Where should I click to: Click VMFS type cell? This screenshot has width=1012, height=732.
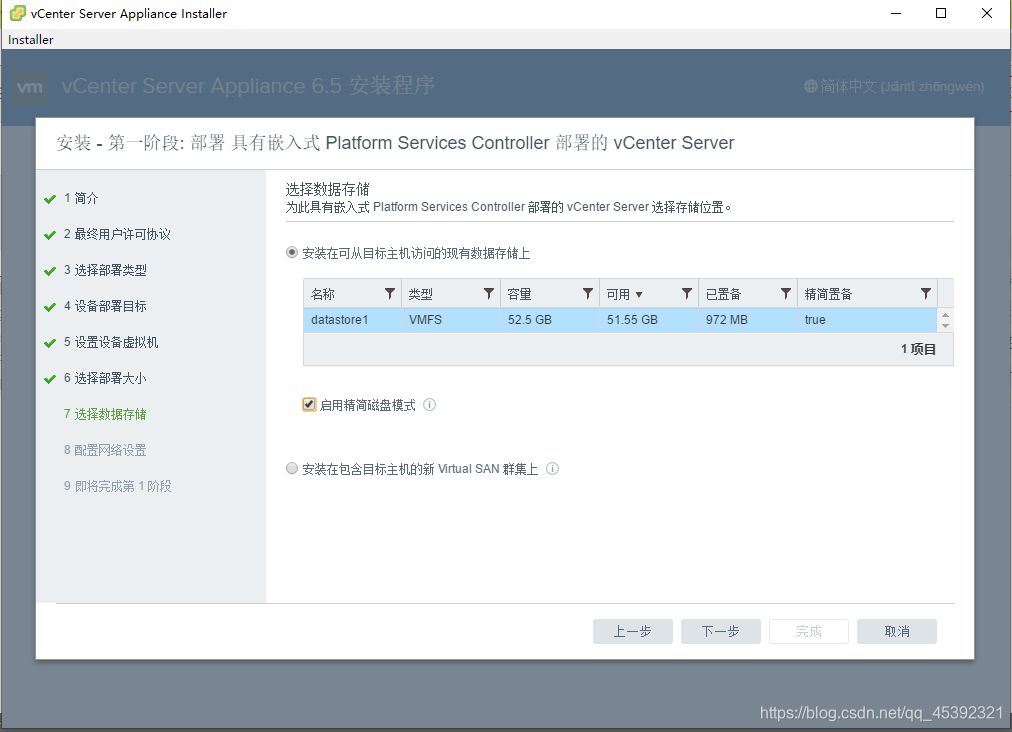(x=450, y=320)
